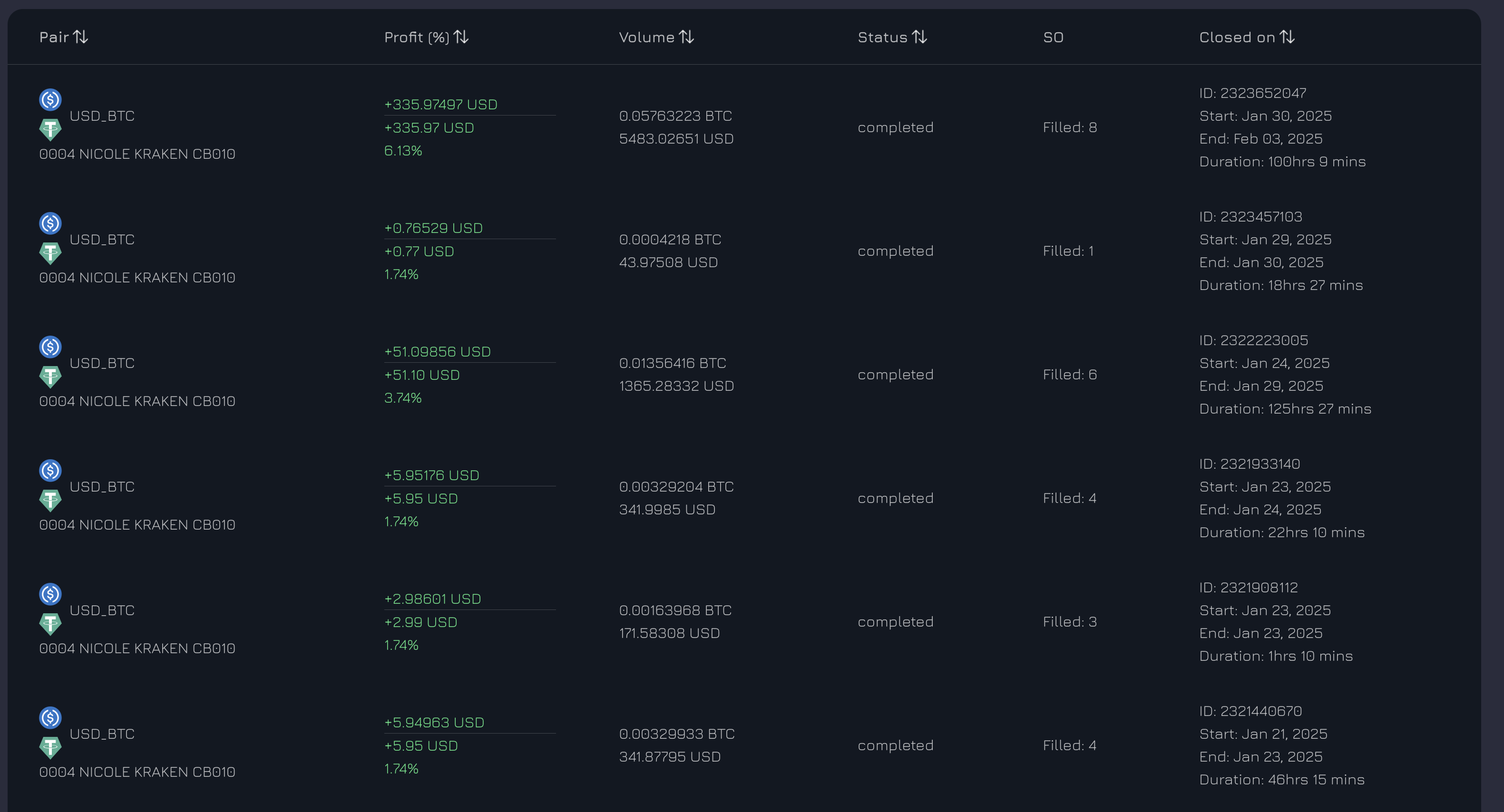Click the SO column header
This screenshot has width=1504, height=812.
[1053, 38]
